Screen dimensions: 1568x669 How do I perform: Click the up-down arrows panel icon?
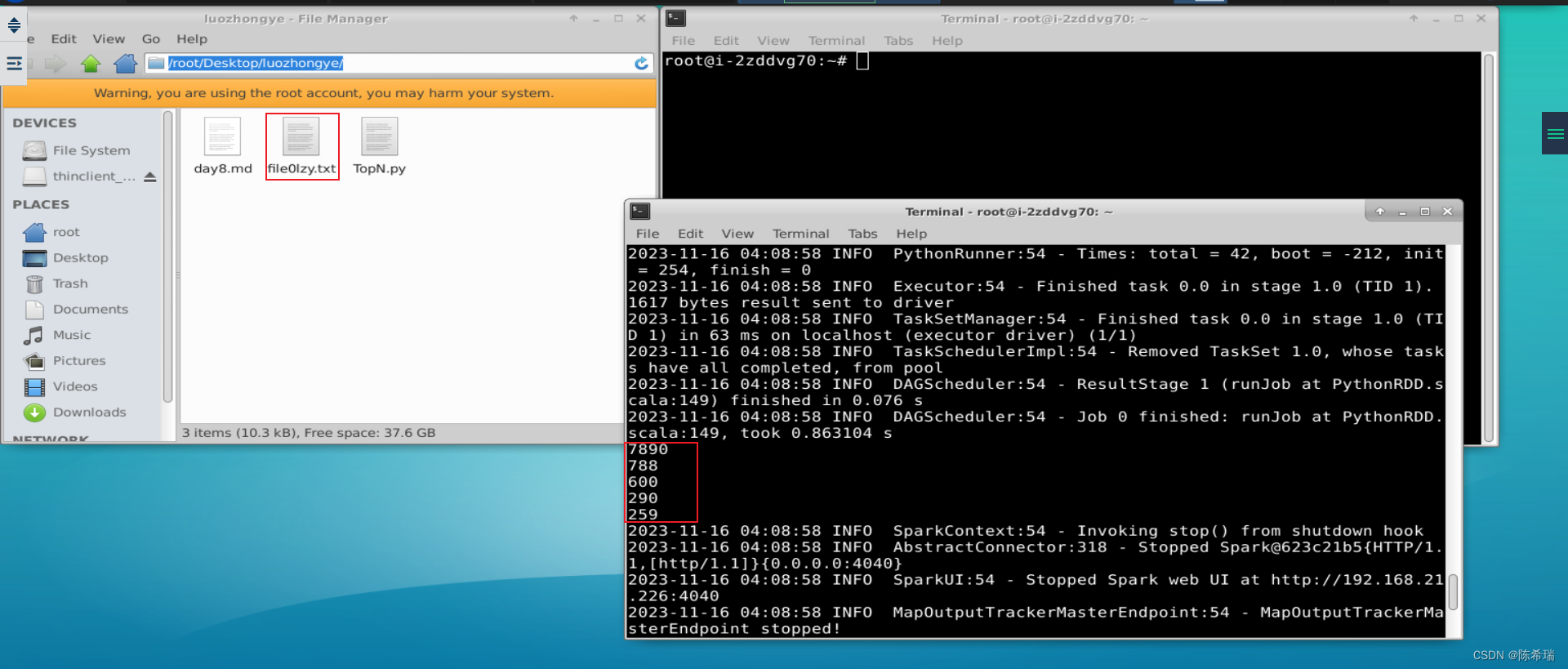tap(14, 25)
